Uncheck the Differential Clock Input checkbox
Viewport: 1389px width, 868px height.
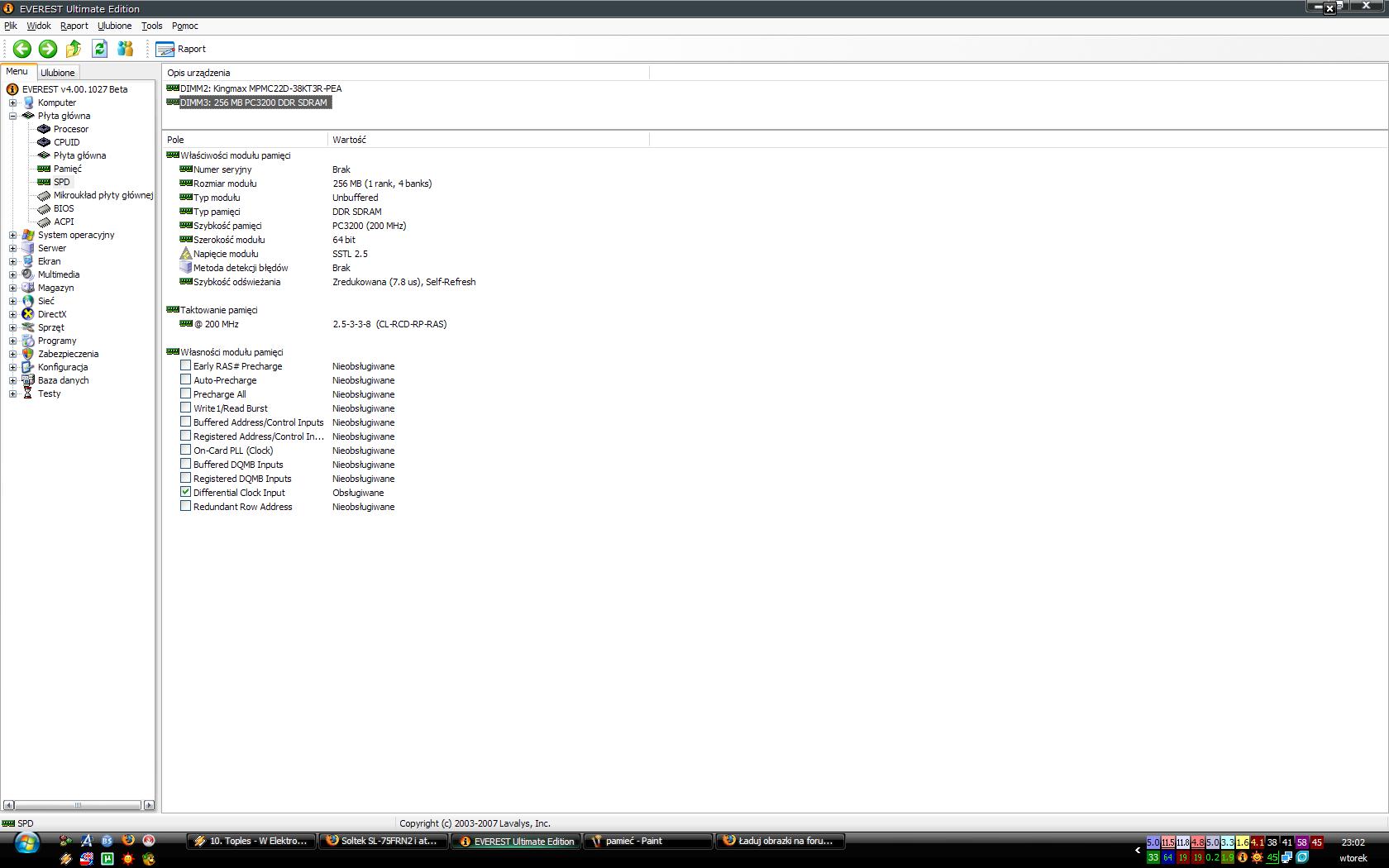click(x=186, y=492)
